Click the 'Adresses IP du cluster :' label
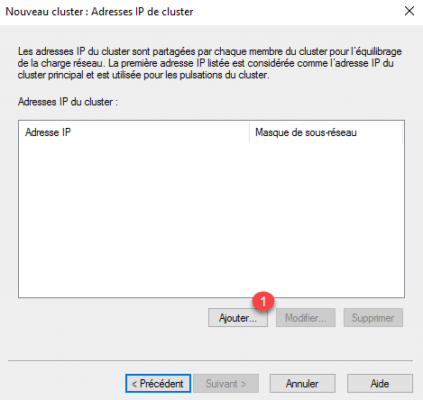 point(68,102)
